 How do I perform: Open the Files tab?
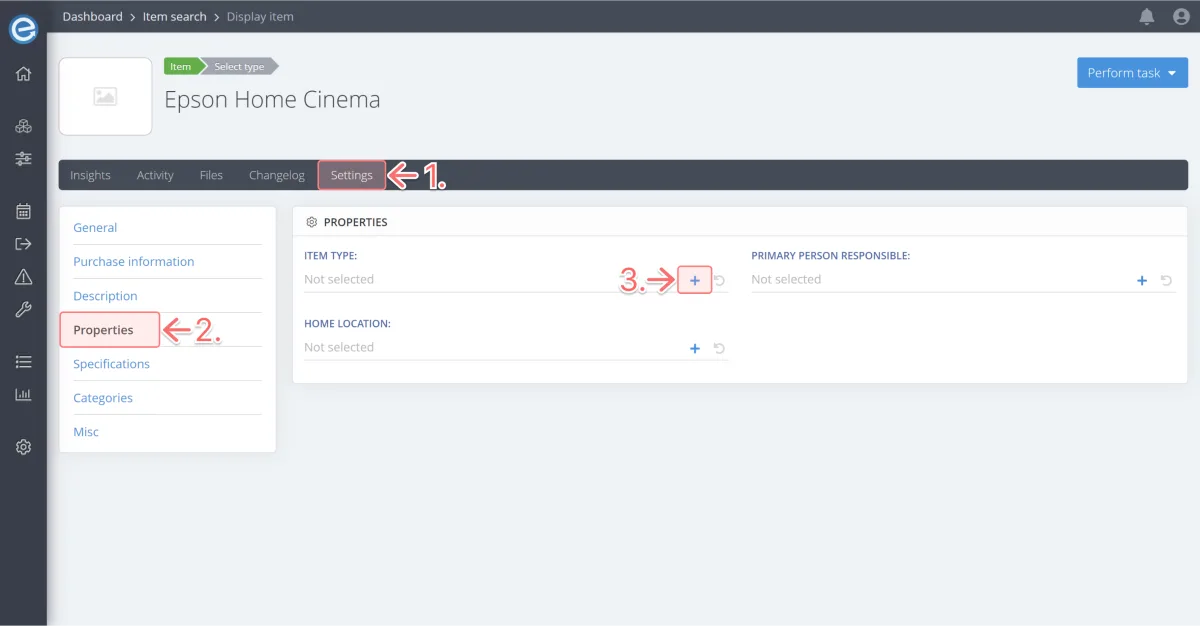tap(211, 175)
